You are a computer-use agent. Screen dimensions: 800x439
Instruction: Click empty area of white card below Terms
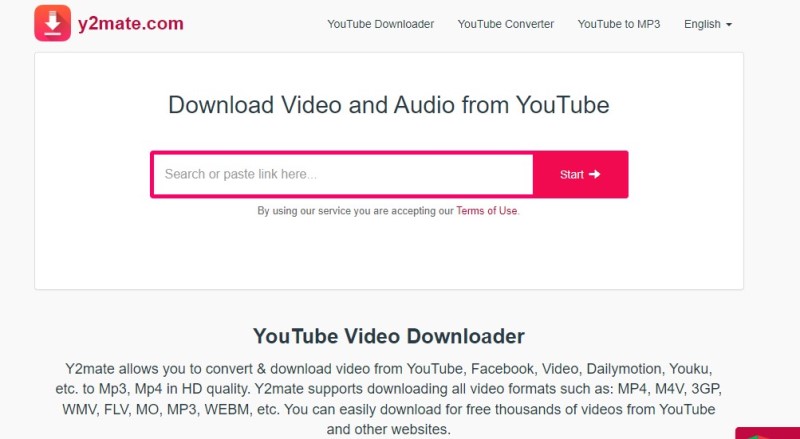[x=389, y=253]
